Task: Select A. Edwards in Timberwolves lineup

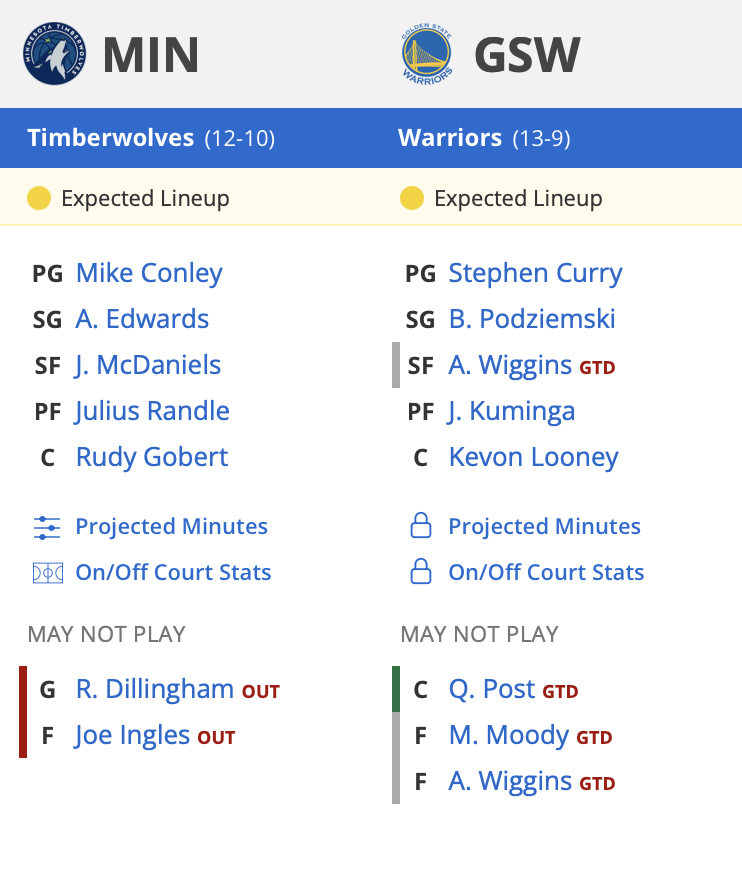Action: (142, 319)
